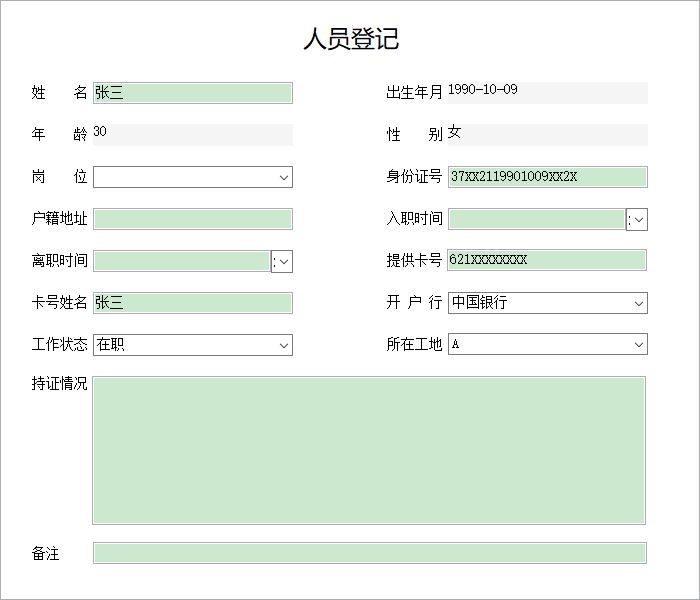The image size is (700, 600).
Task: Click the 人员登记 form title
Action: pyautogui.click(x=351, y=38)
